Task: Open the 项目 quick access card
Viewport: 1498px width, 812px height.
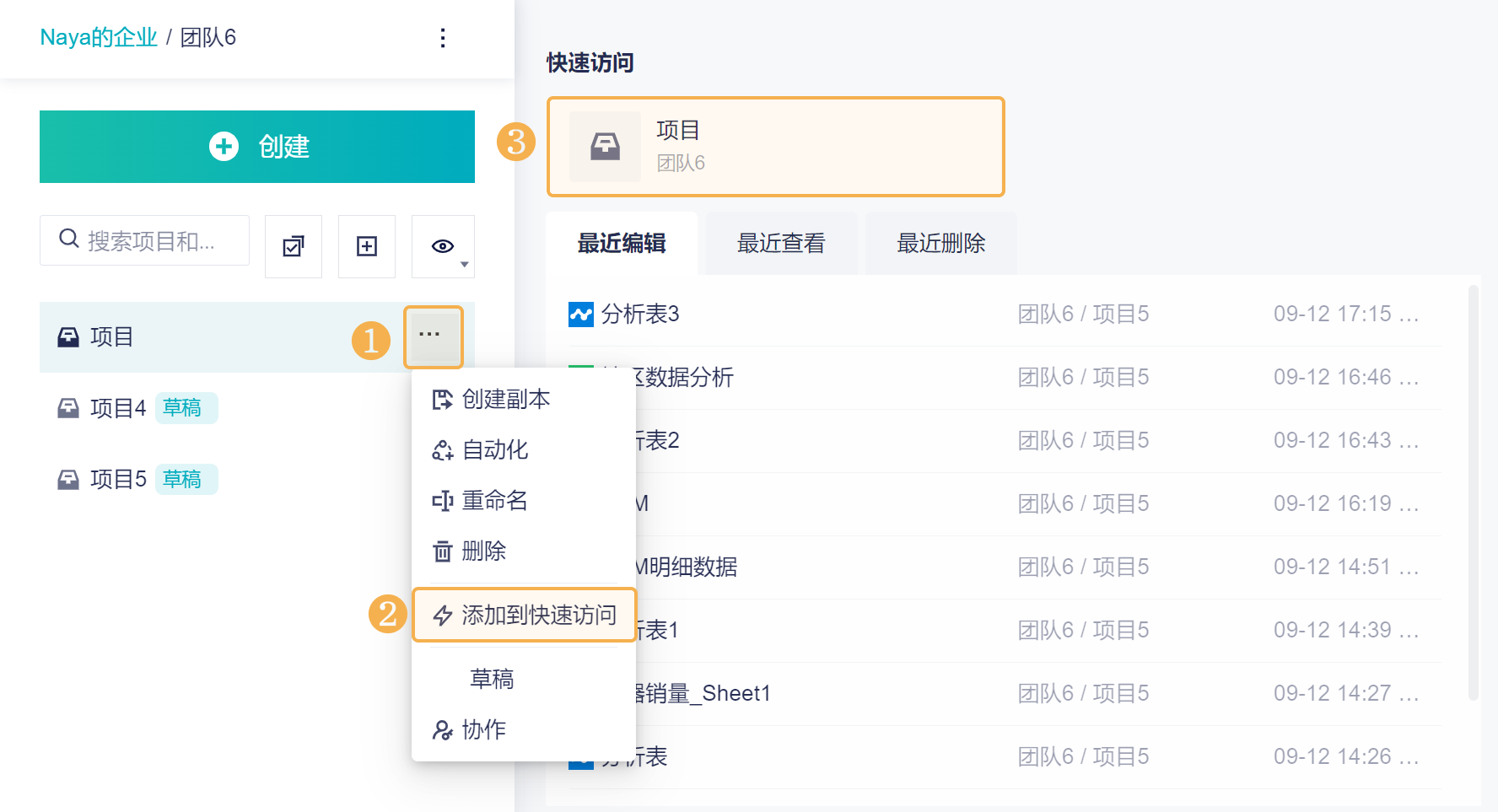Action: [776, 147]
